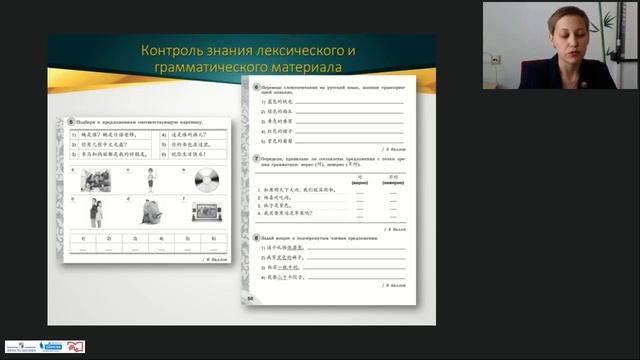Image resolution: width=640 pixels, height=360 pixels.
Task: Click the two children picture in exercise 5
Action: (96, 213)
